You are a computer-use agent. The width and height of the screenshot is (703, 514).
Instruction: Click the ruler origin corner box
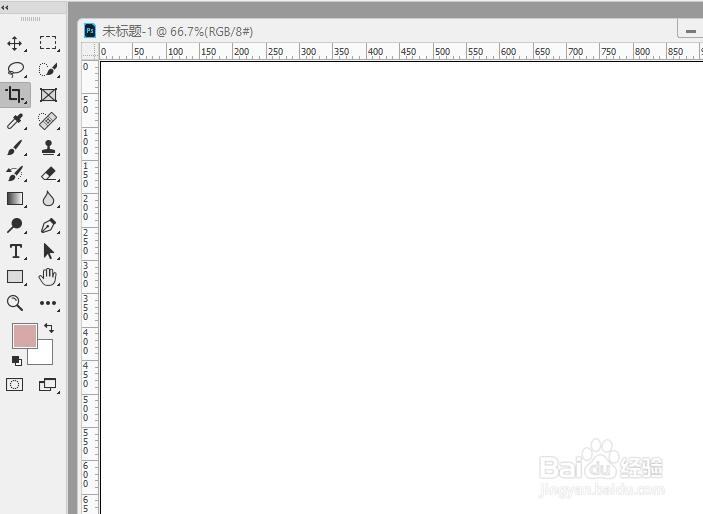point(90,51)
